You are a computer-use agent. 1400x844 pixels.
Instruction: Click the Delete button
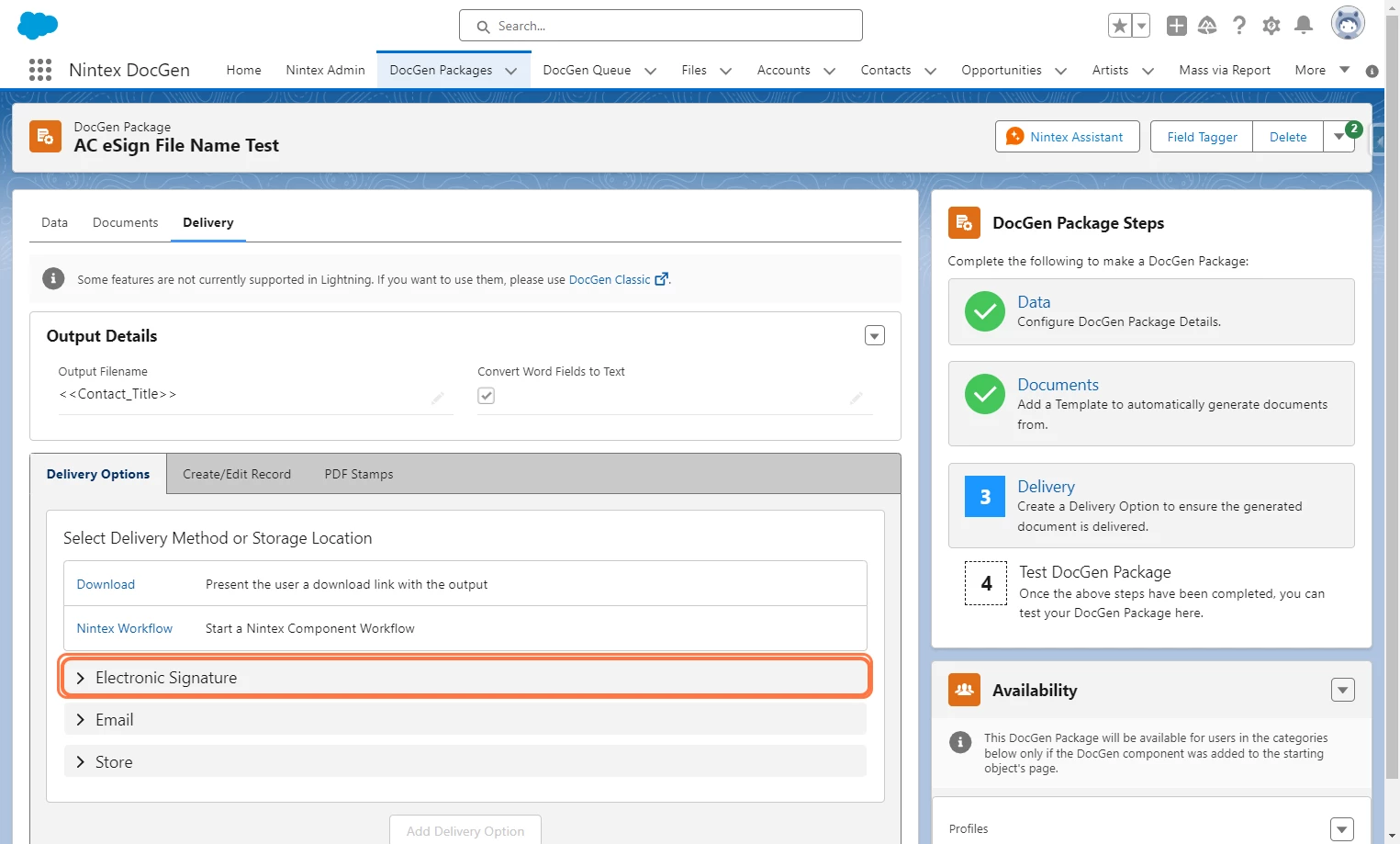coord(1288,137)
